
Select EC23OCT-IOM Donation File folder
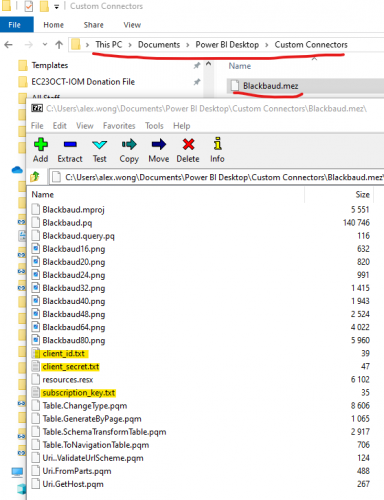click(83, 82)
